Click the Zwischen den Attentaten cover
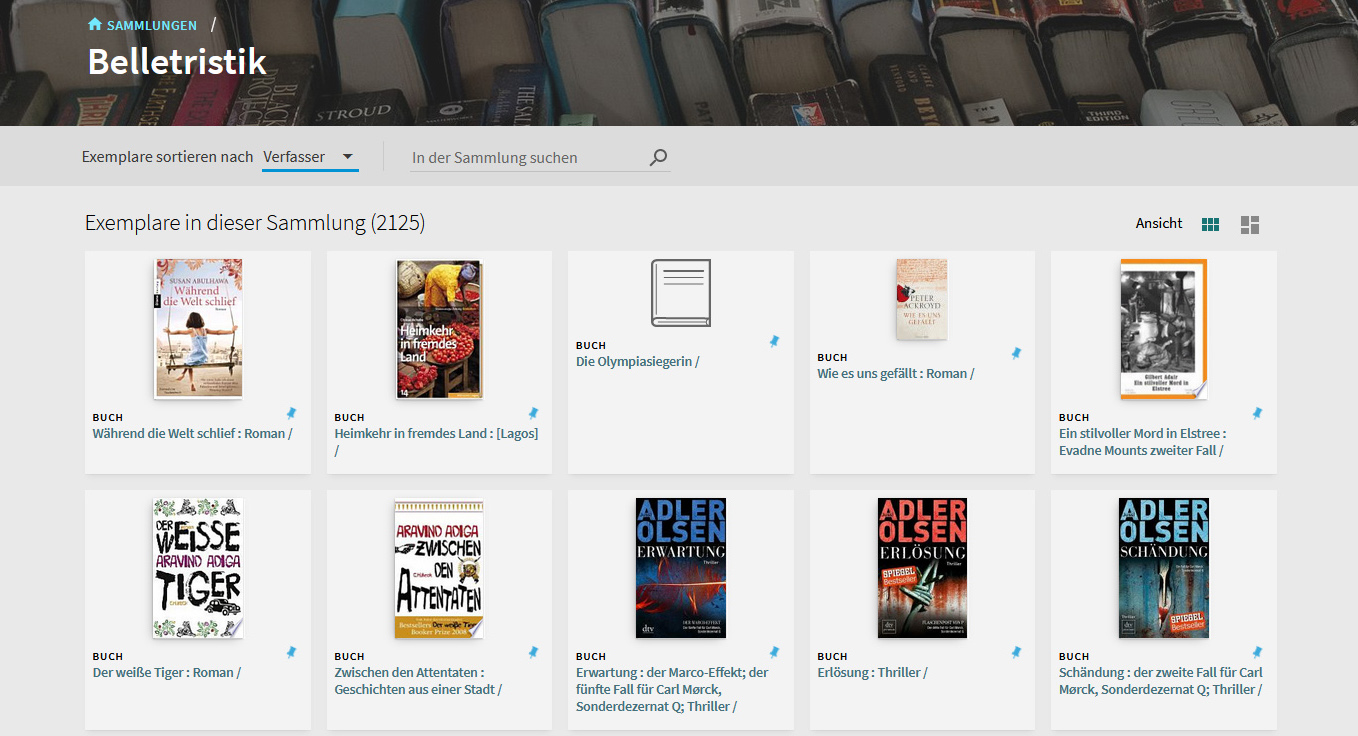The image size is (1358, 736). coord(439,568)
